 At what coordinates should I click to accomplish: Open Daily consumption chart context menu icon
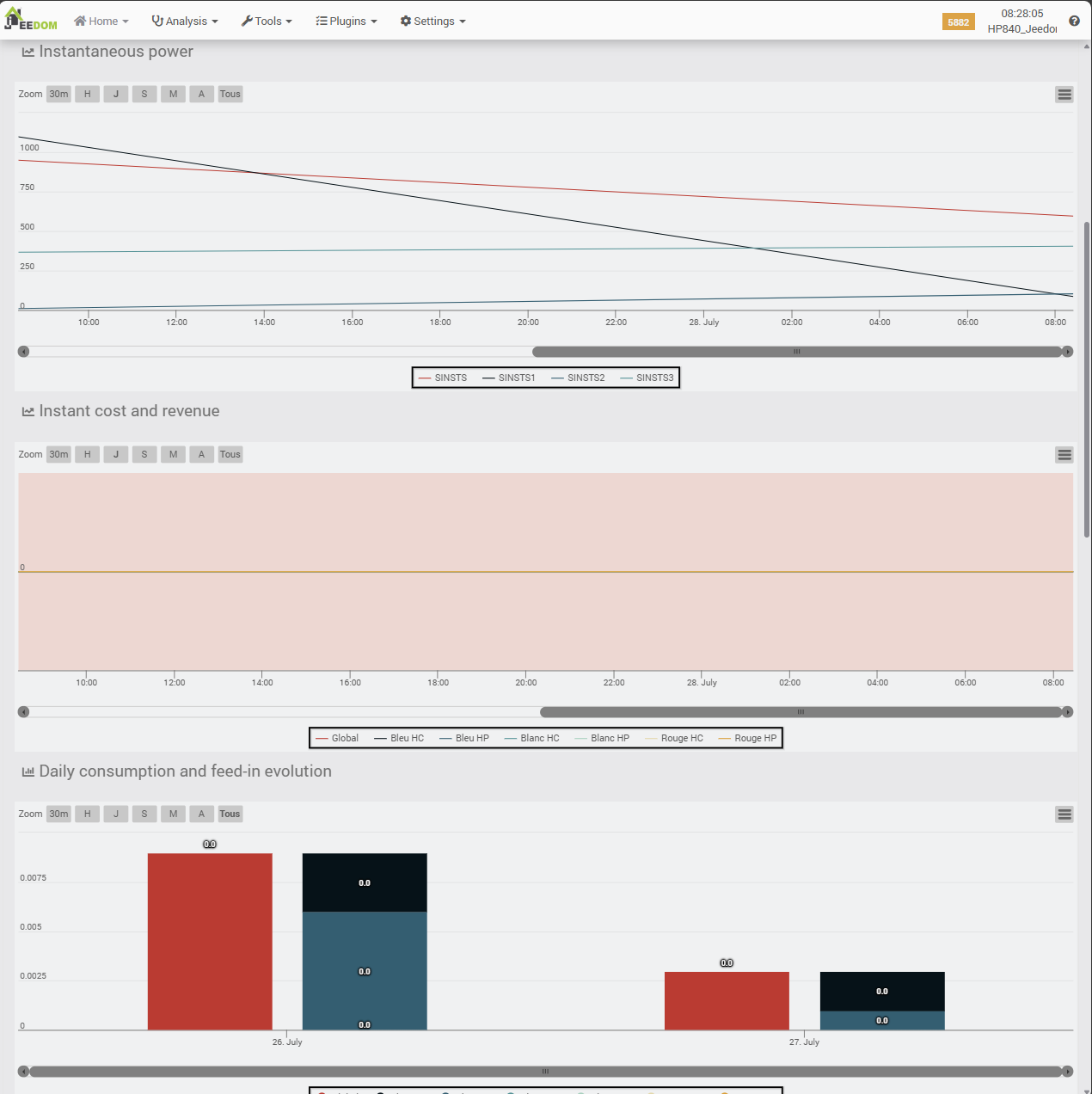[x=1064, y=814]
